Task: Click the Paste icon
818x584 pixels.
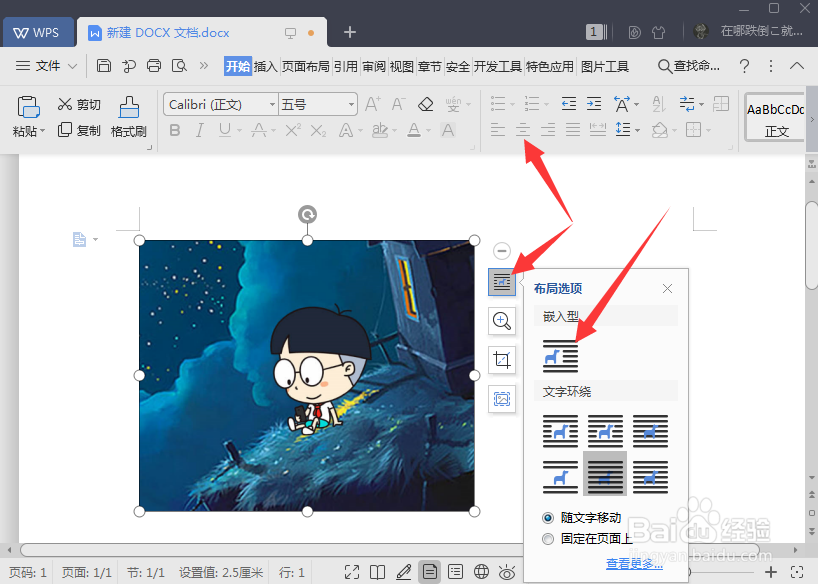Action: (x=28, y=106)
